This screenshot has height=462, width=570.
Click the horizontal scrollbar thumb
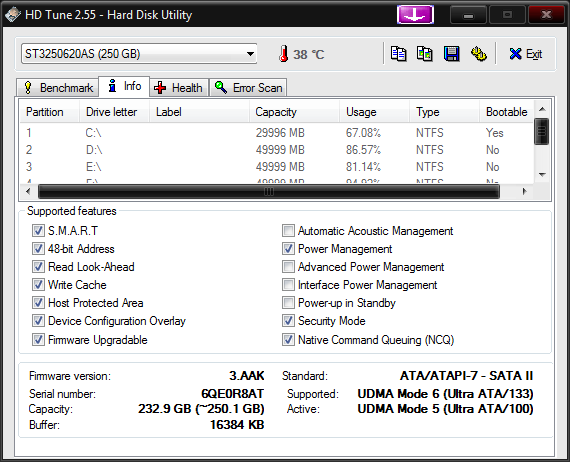(x=269, y=192)
